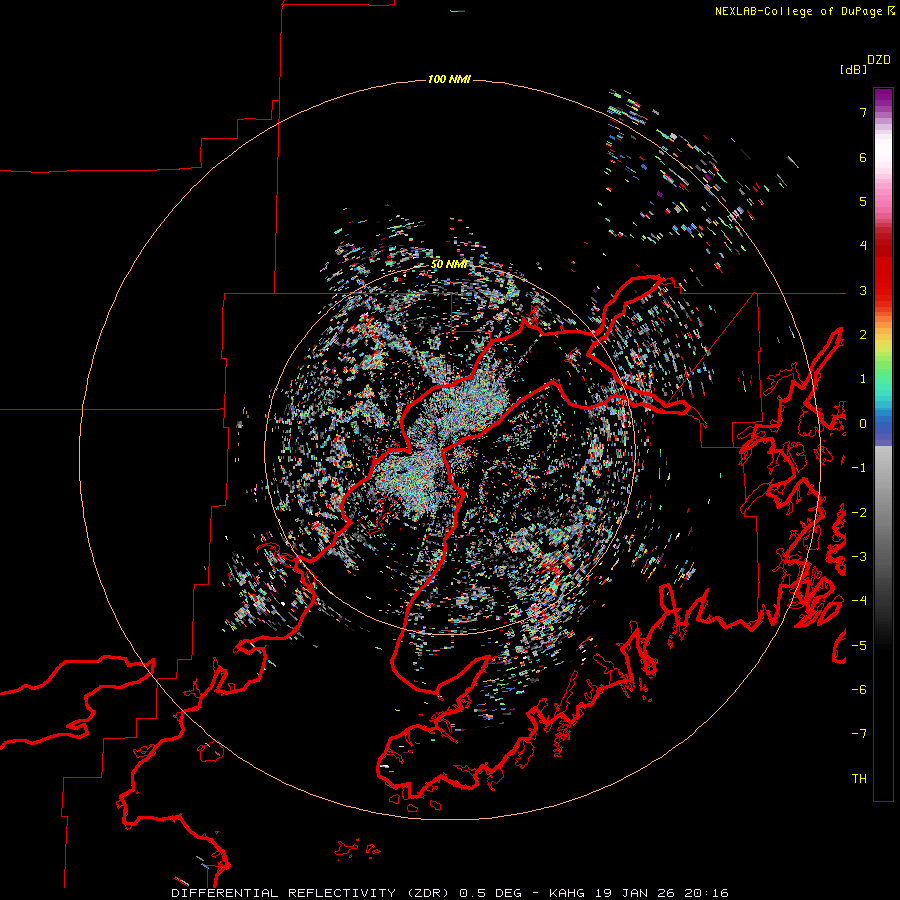Click the -5 value on the color scale
This screenshot has width=900, height=900.
point(859,646)
